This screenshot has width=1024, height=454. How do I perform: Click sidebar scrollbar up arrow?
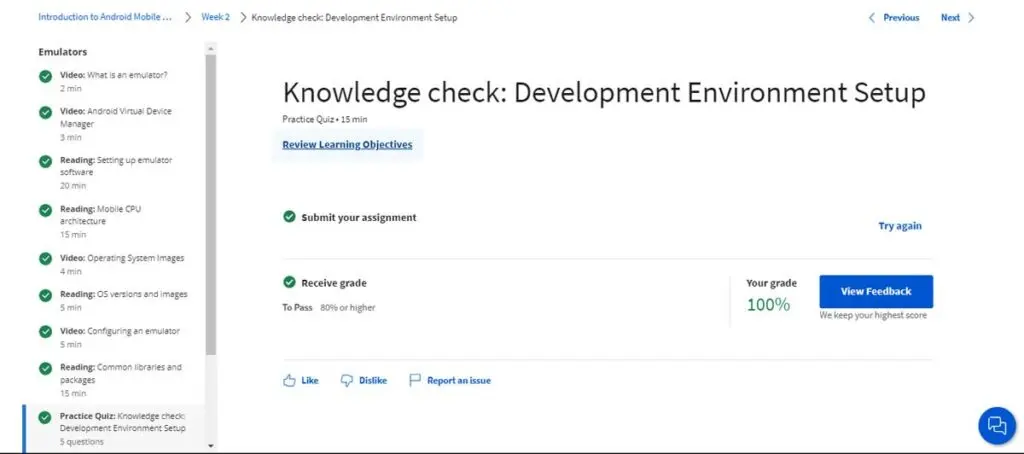coord(210,48)
